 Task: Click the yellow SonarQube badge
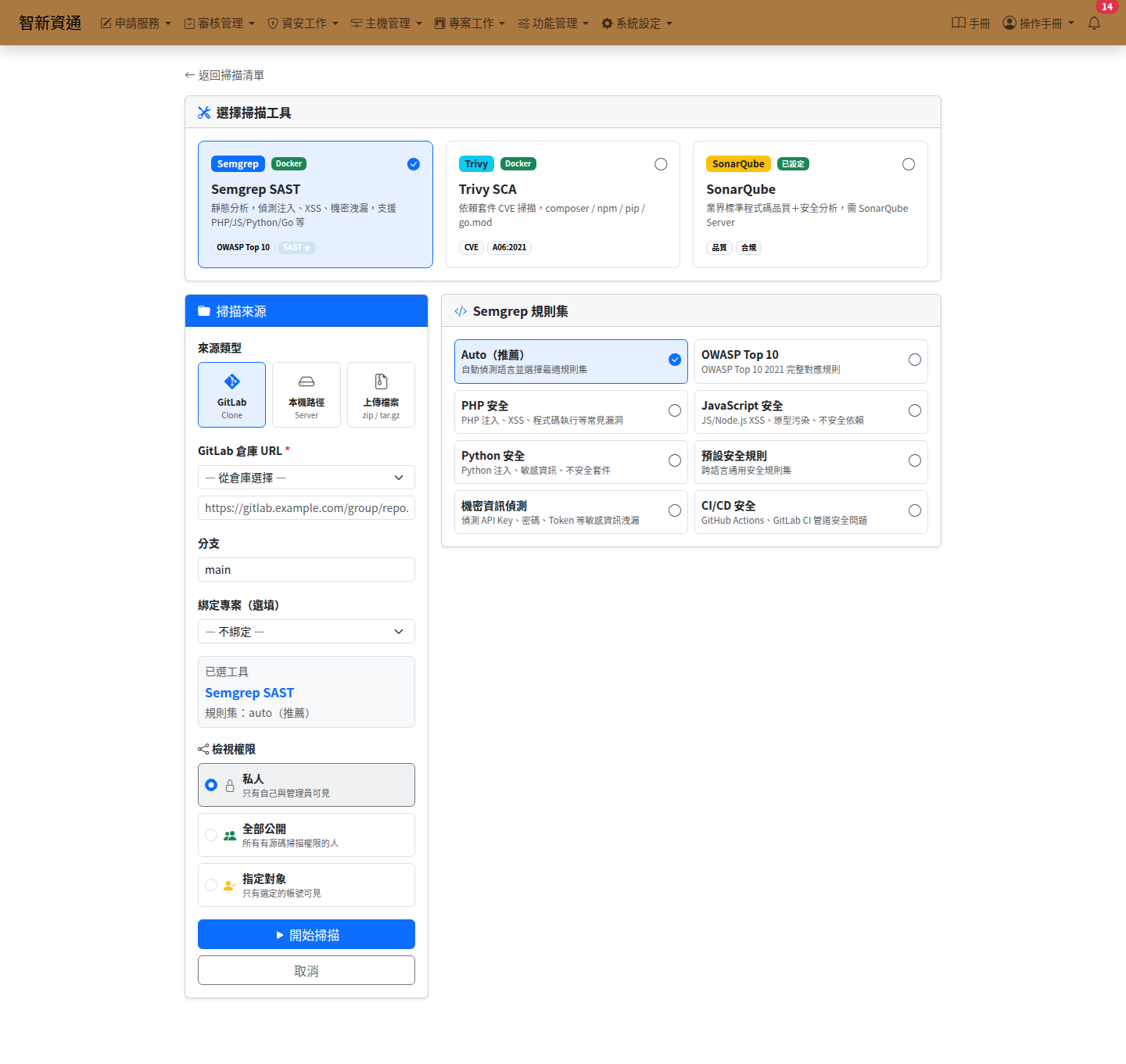[x=738, y=163]
